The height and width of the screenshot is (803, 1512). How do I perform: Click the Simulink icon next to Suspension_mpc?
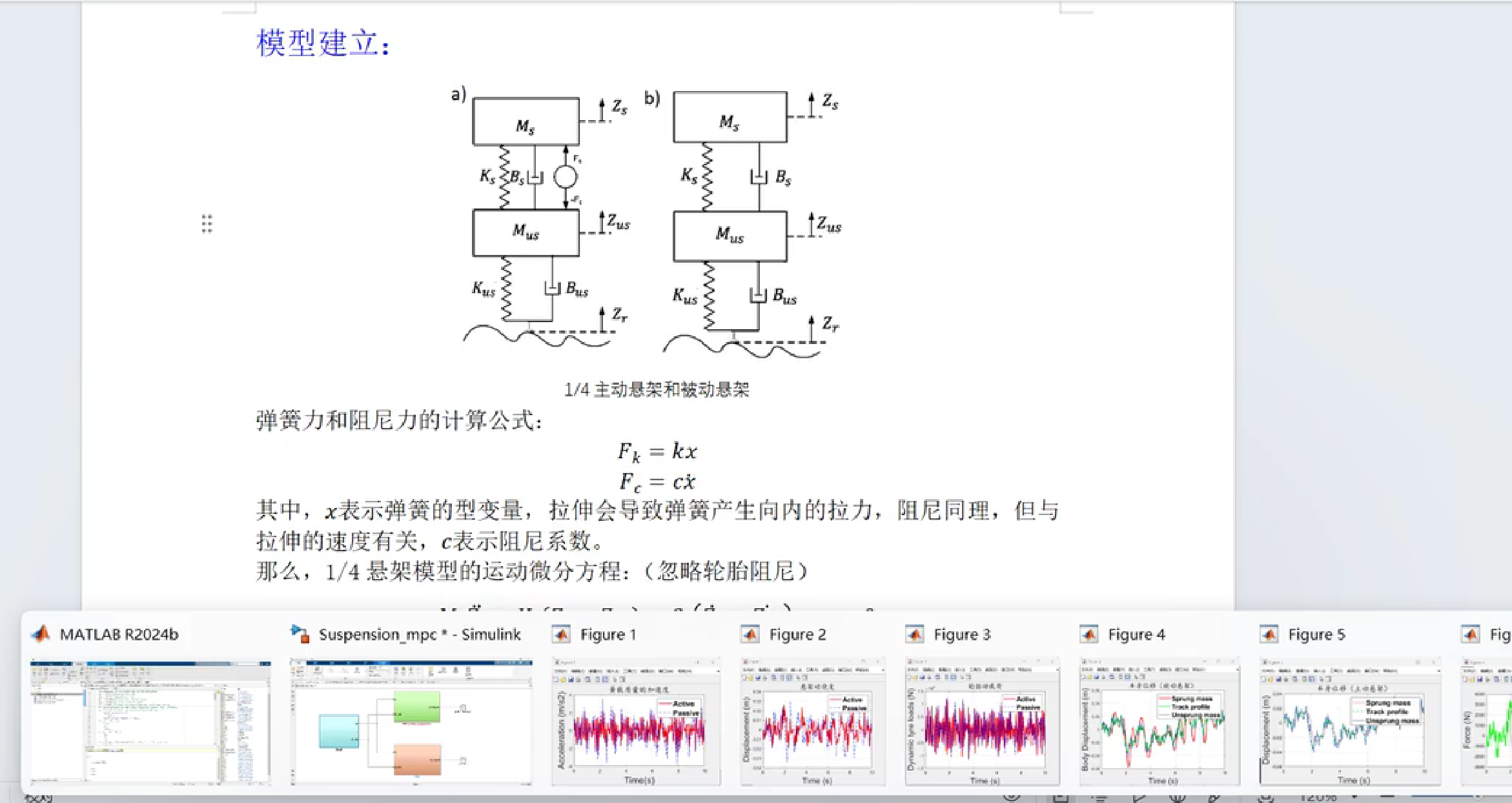300,634
